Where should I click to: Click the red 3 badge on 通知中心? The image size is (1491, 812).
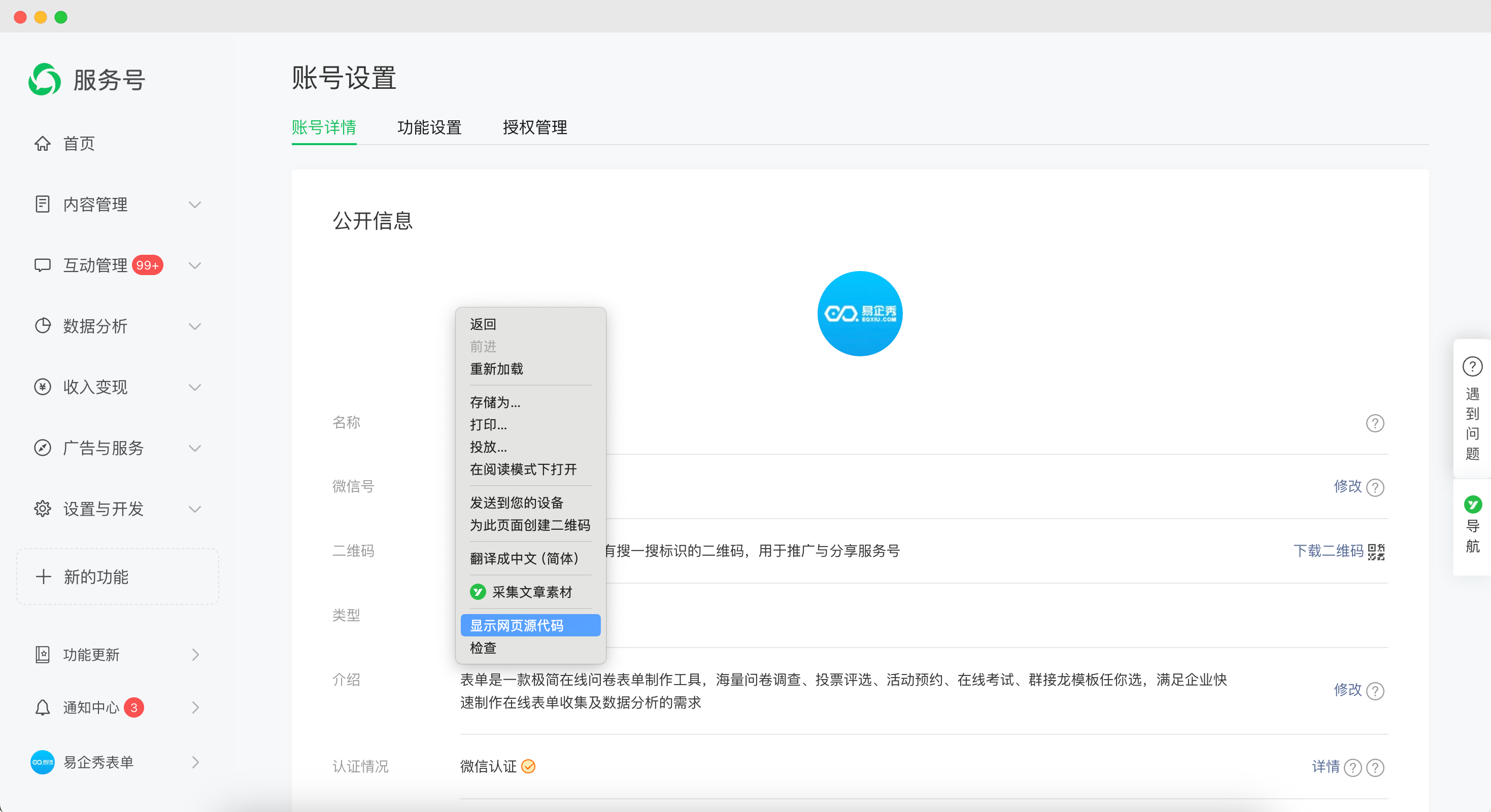[x=133, y=707]
